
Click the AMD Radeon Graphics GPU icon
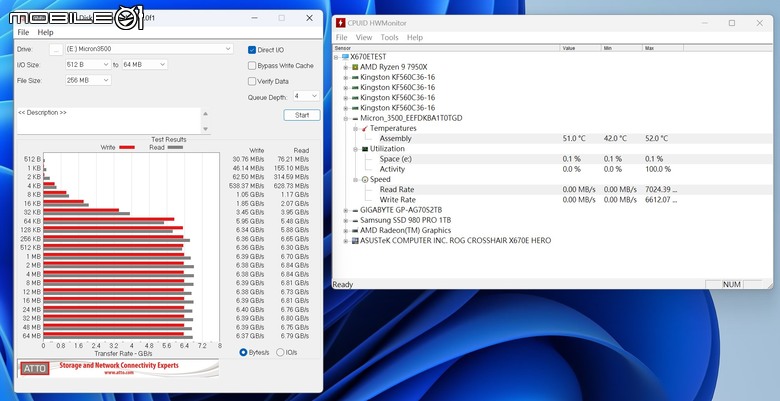(x=355, y=231)
